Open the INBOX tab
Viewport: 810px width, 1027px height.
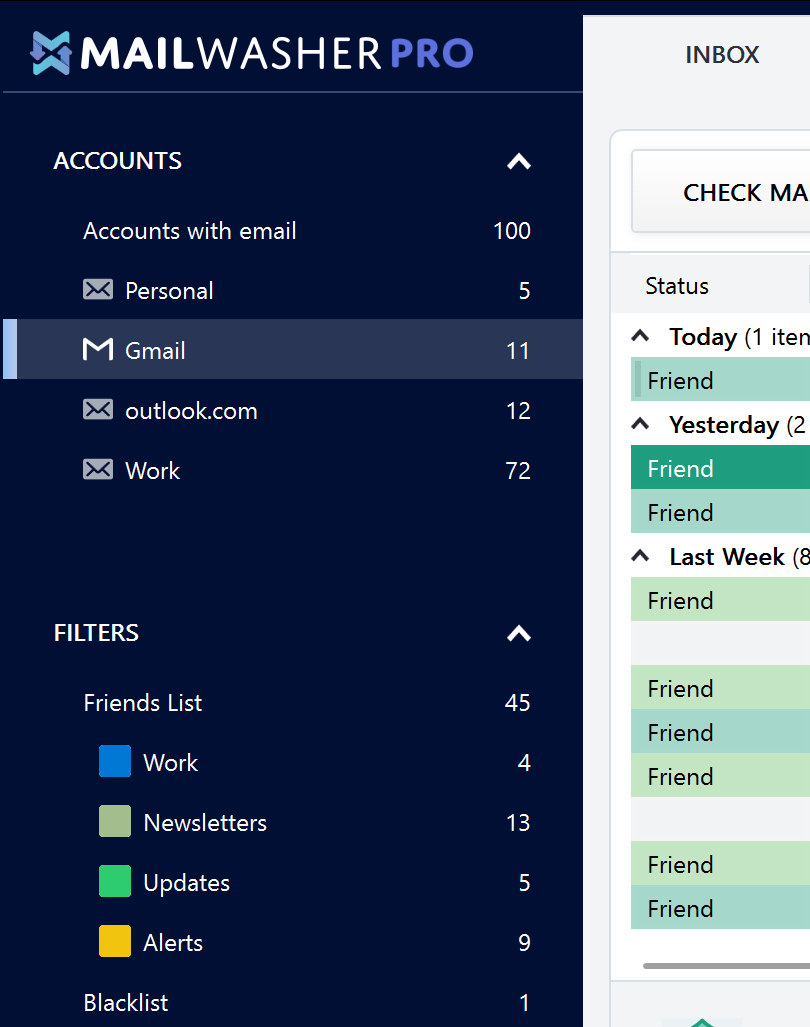point(722,55)
